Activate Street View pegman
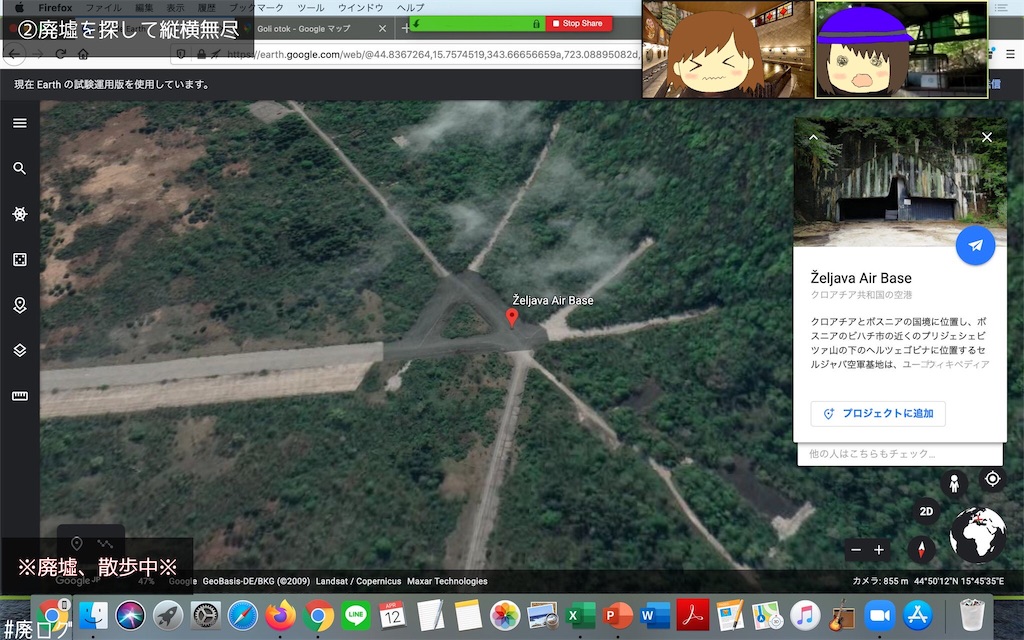Viewport: 1024px width, 640px height. (954, 484)
